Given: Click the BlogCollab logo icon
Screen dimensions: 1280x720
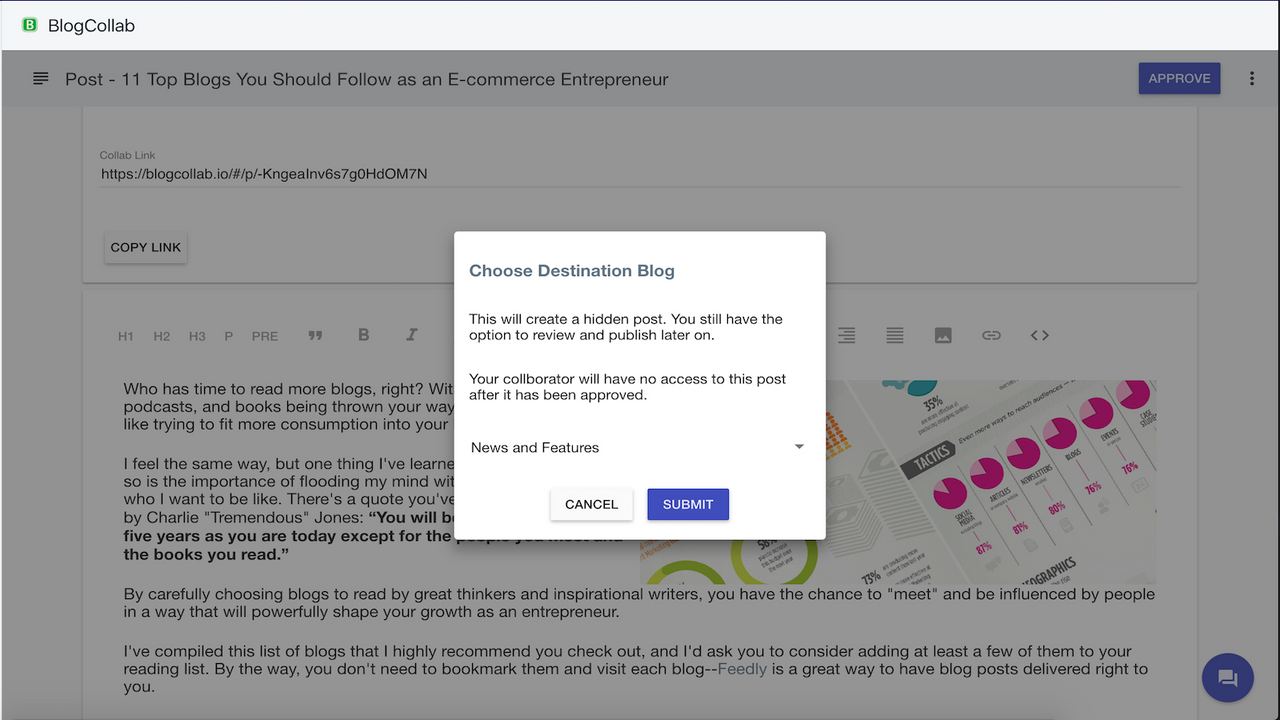Looking at the screenshot, I should [x=29, y=25].
